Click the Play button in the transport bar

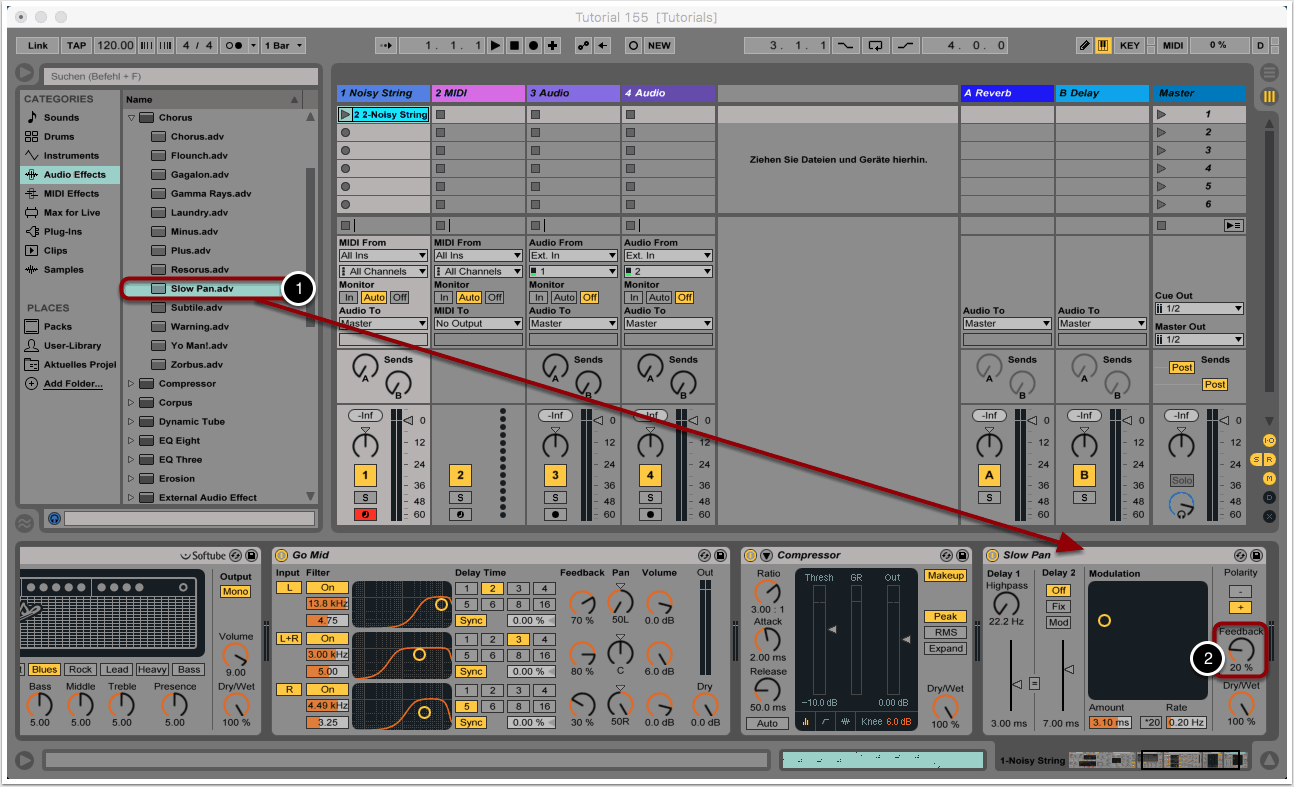pos(495,46)
